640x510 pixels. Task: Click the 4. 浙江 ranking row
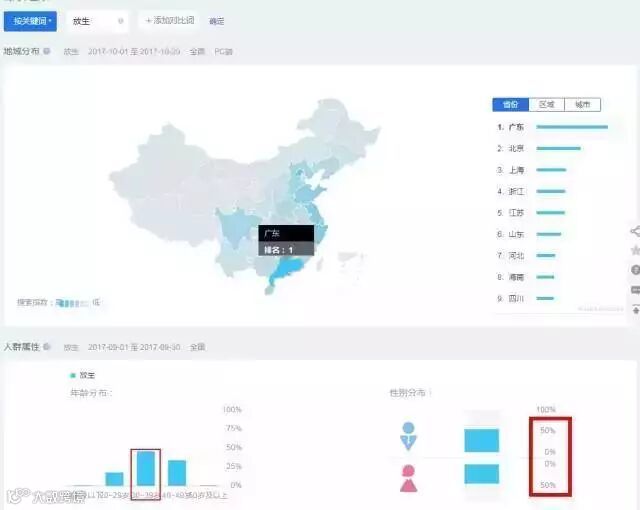pyautogui.click(x=553, y=191)
